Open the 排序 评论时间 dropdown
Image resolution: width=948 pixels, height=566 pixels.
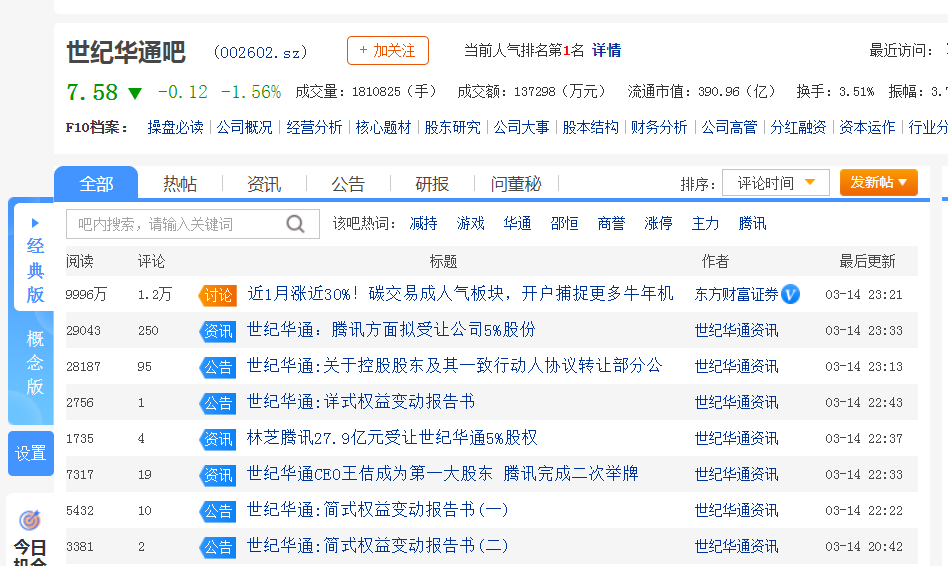pyautogui.click(x=776, y=183)
